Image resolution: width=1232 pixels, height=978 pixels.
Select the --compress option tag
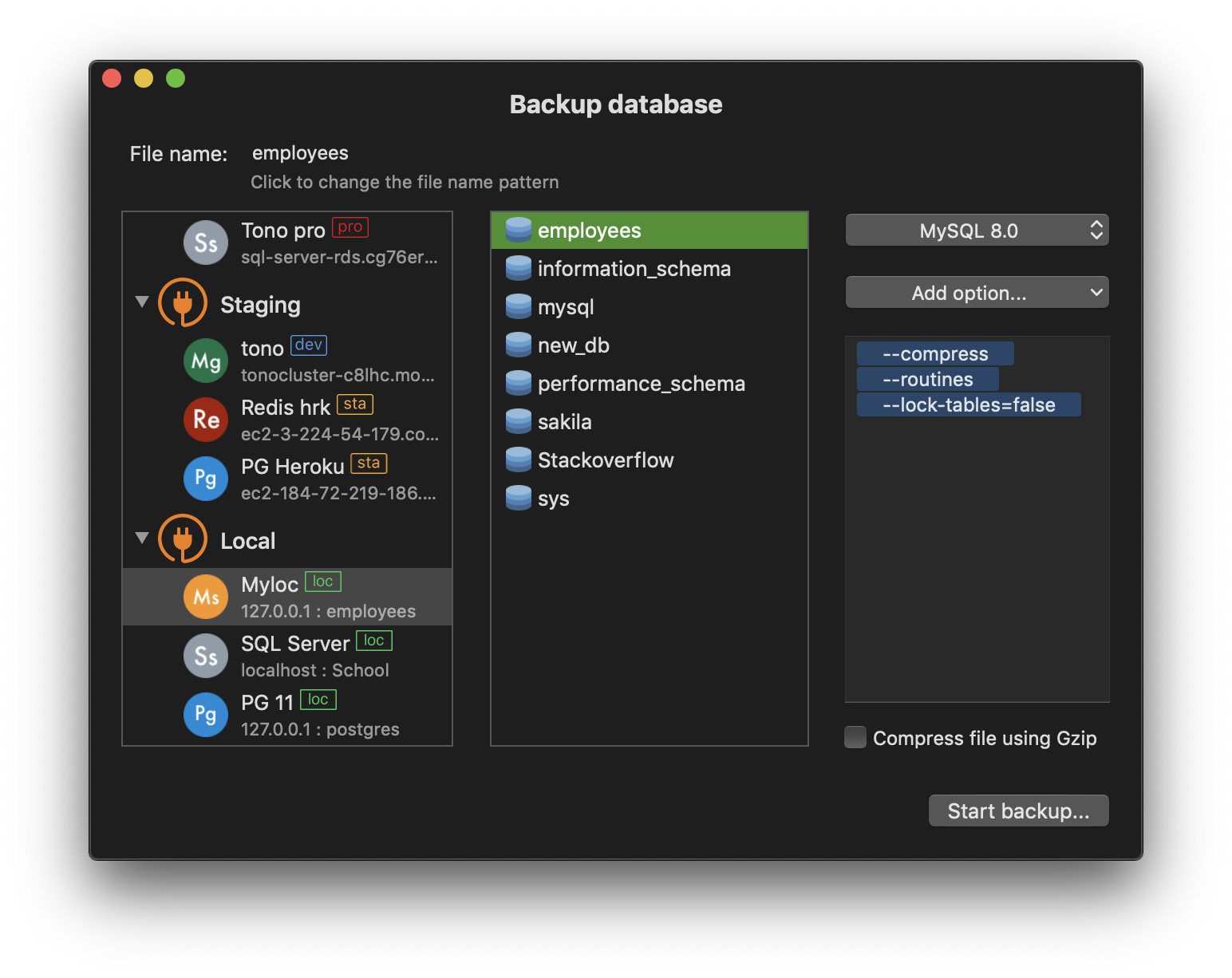pyautogui.click(x=935, y=353)
